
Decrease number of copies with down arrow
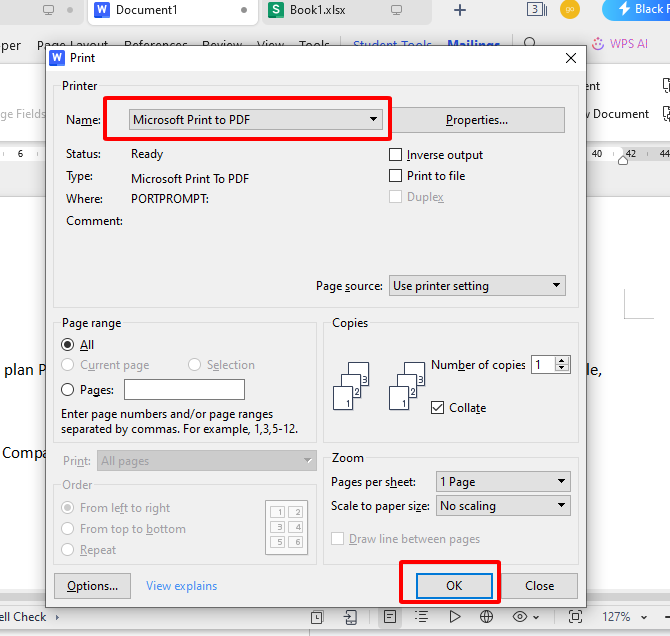pos(562,368)
